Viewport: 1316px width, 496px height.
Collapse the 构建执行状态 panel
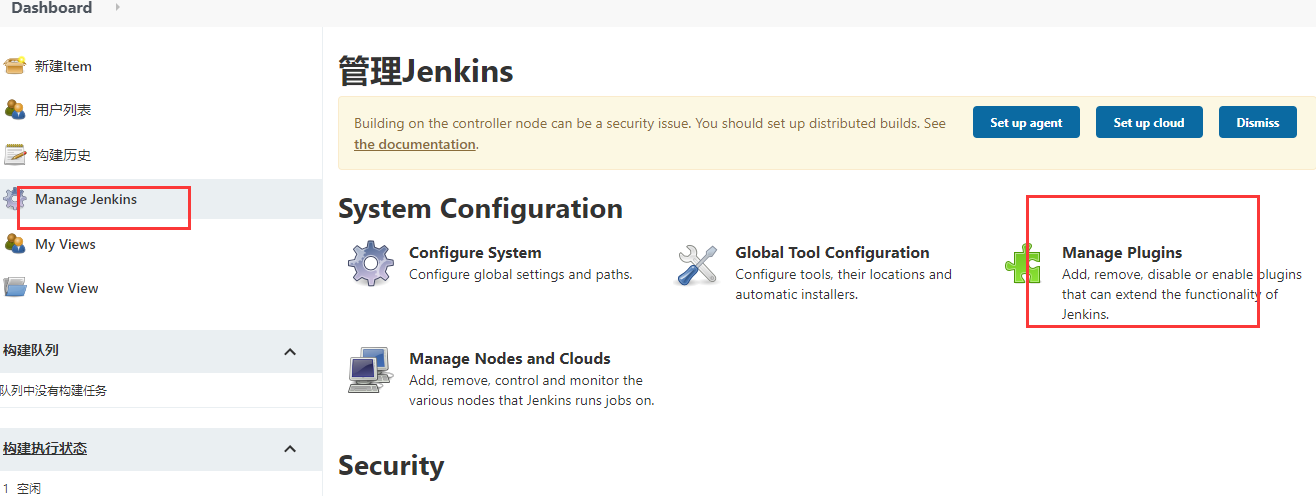pos(290,449)
